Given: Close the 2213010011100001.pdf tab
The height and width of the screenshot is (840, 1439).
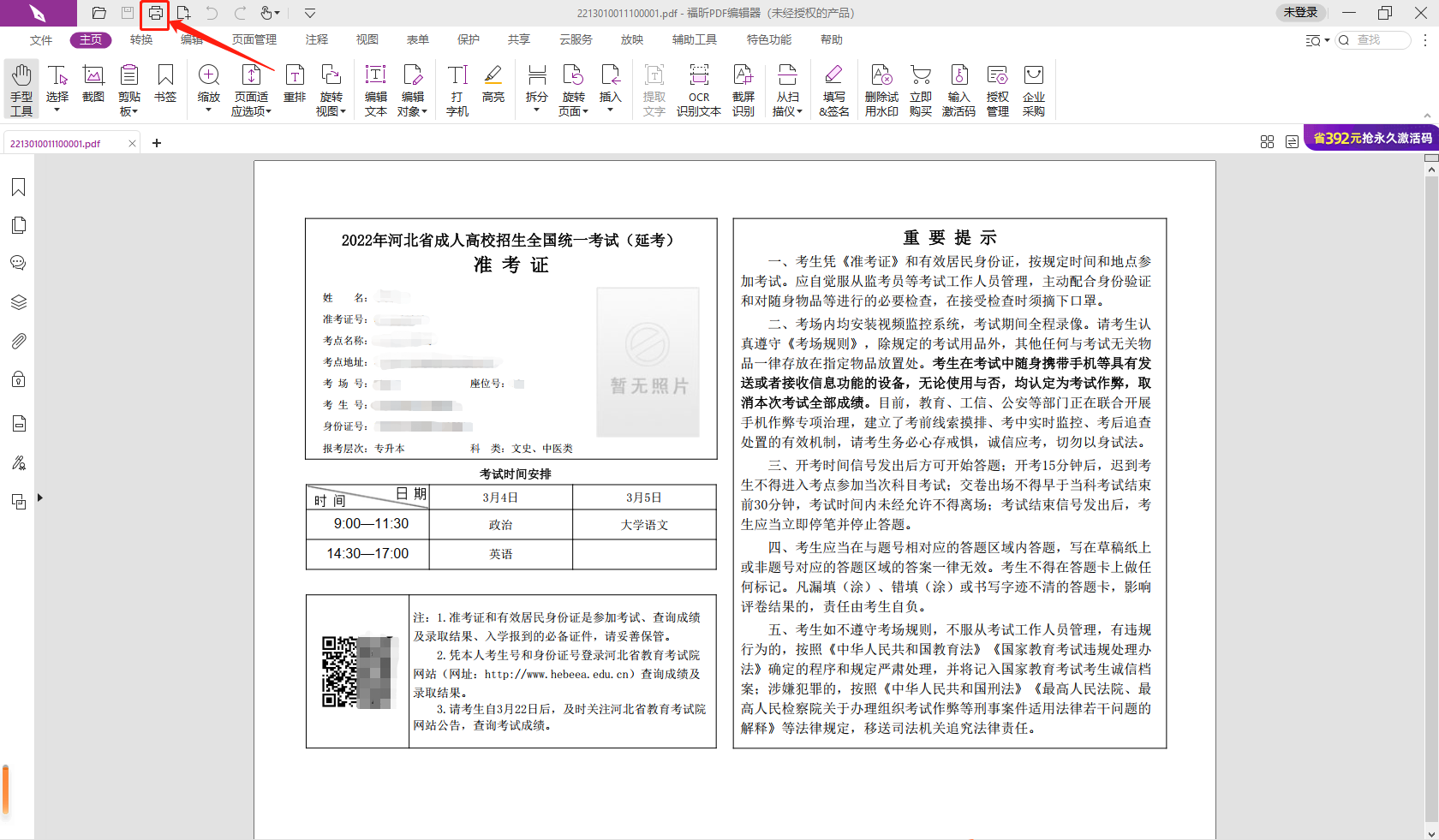Looking at the screenshot, I should point(132,143).
